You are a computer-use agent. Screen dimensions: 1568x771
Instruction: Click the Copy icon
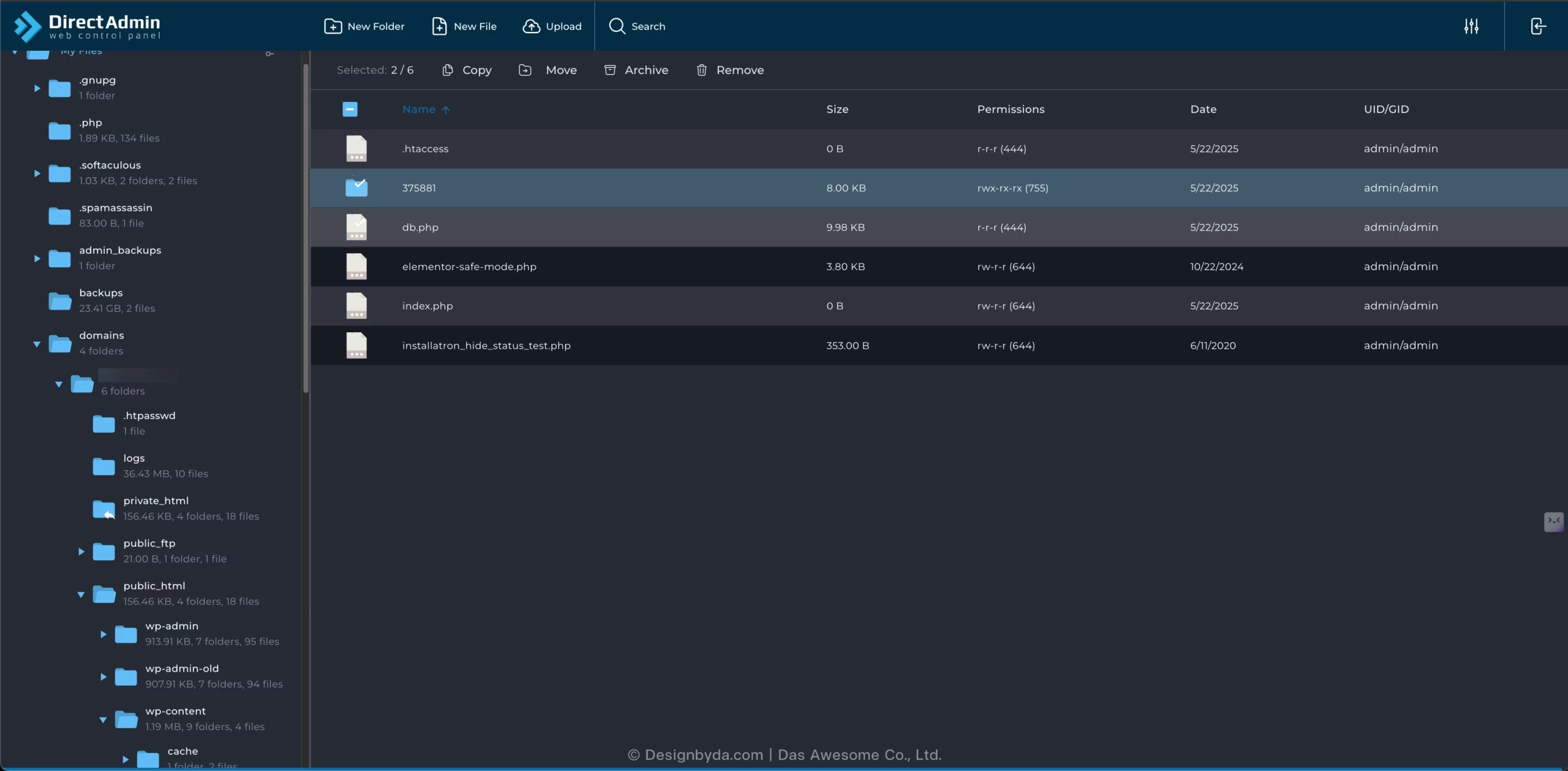pos(448,70)
